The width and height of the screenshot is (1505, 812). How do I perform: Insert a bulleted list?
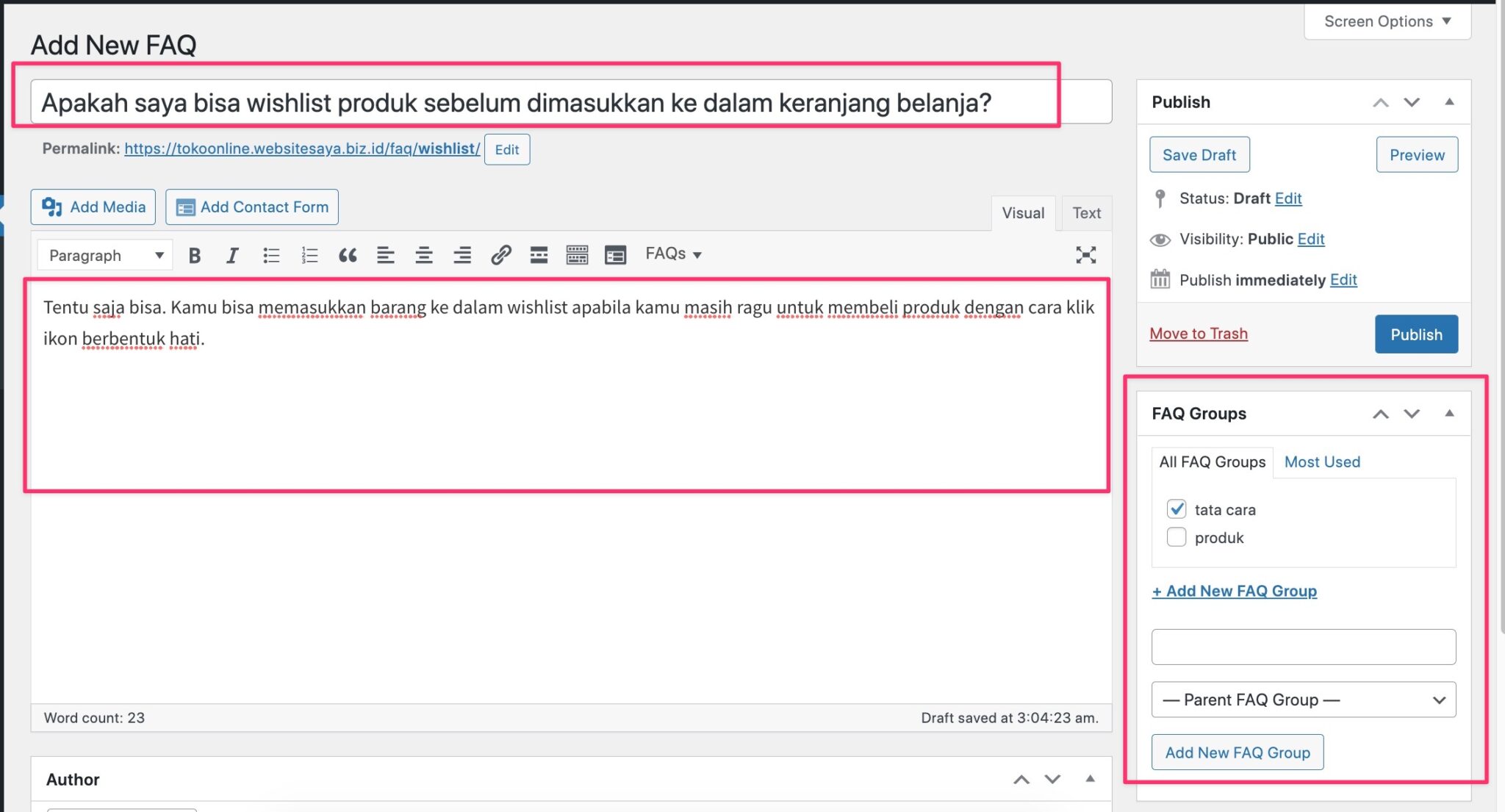271,254
